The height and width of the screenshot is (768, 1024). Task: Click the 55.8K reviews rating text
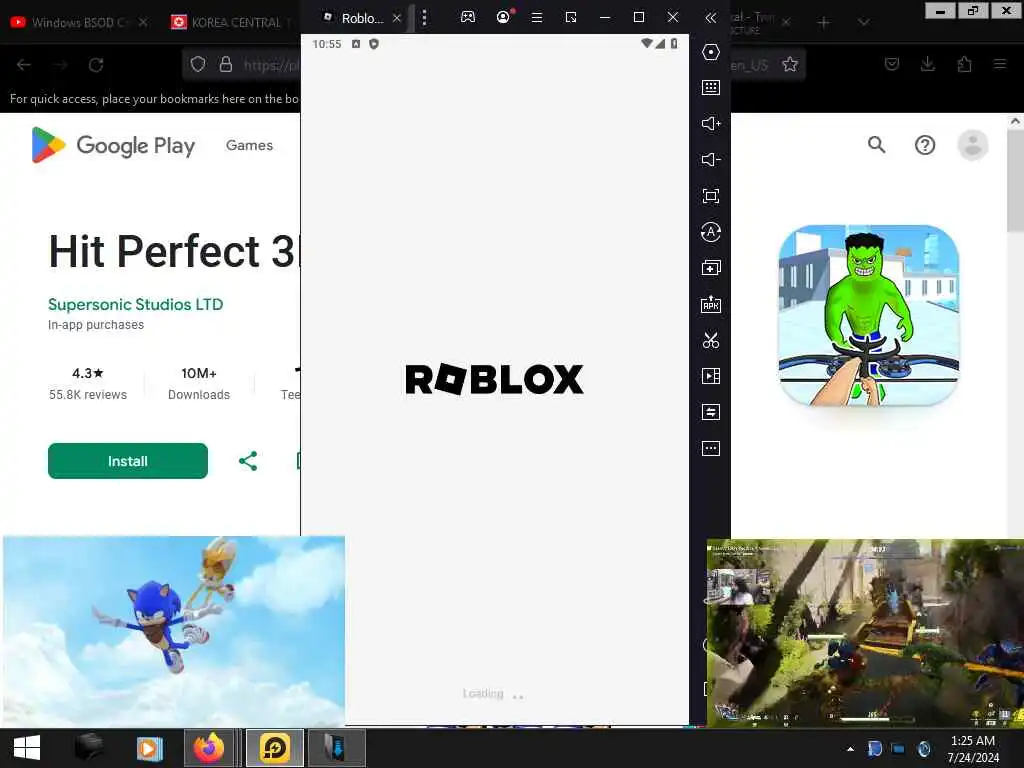[x=88, y=394]
